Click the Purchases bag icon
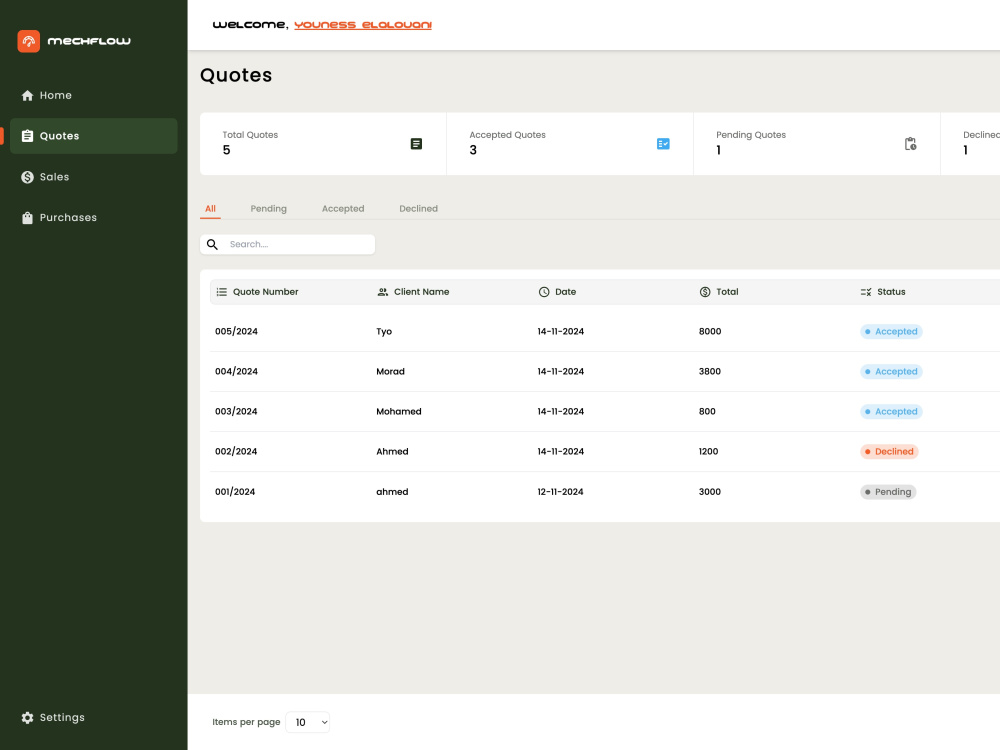 pyautogui.click(x=27, y=217)
